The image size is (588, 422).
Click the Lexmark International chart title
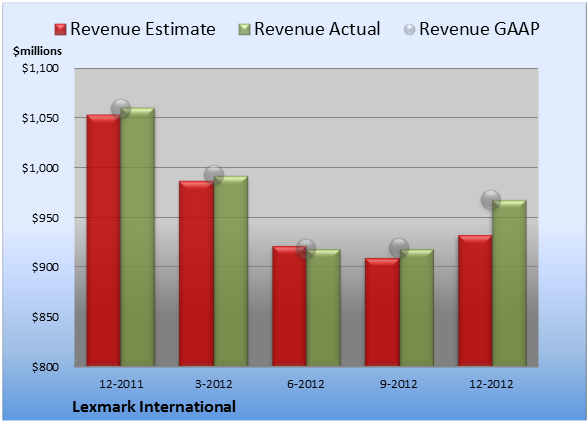154,407
